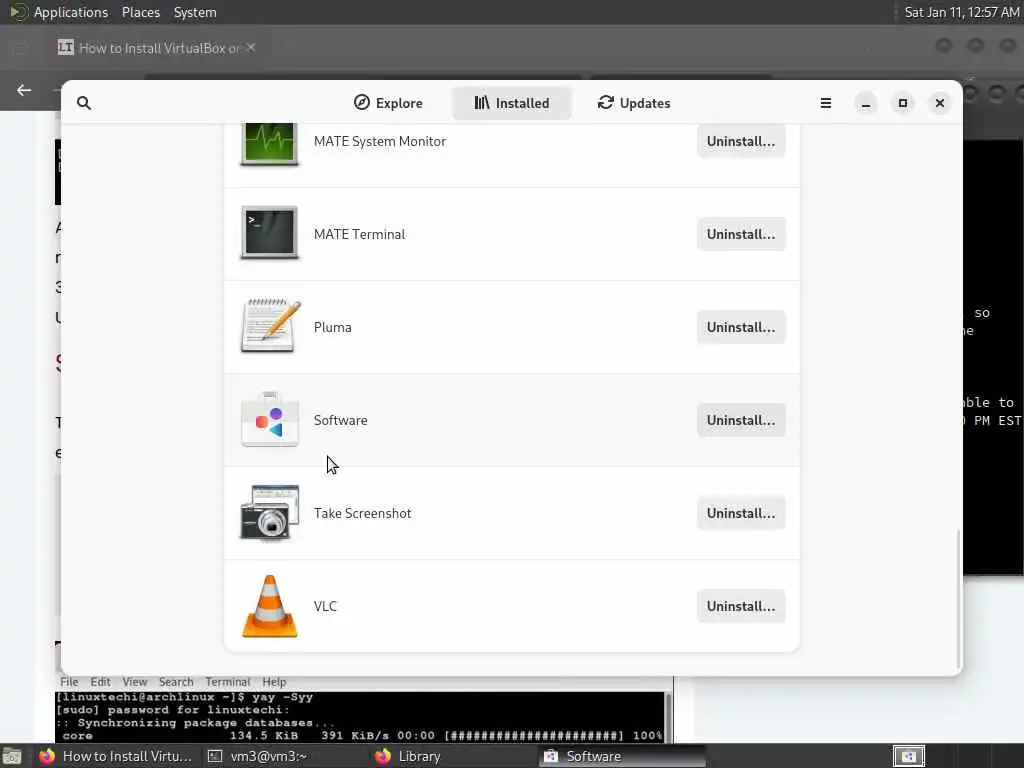The width and height of the screenshot is (1024, 768).
Task: Switch to the Installed tab
Action: tap(512, 103)
